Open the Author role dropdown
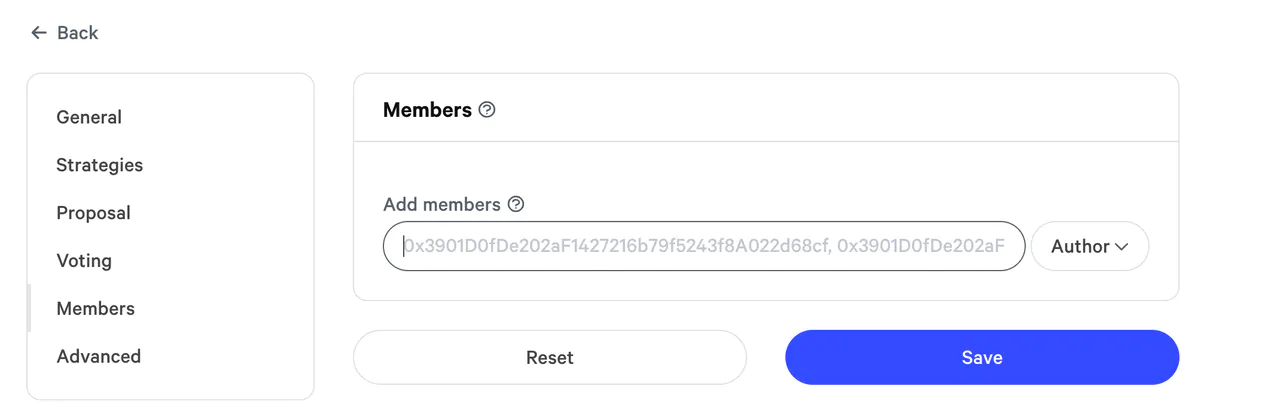Viewport: 1280px width, 412px height. click(x=1089, y=246)
